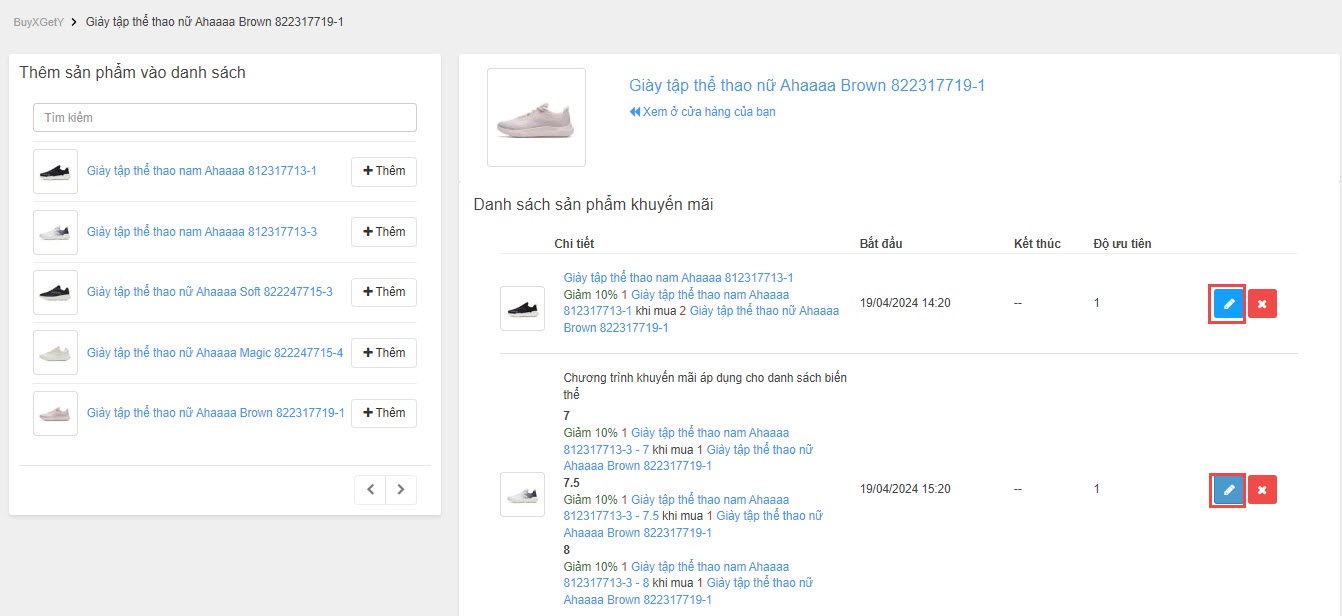Click the search field Tìm kiếm
1342x616 pixels.
tap(225, 118)
